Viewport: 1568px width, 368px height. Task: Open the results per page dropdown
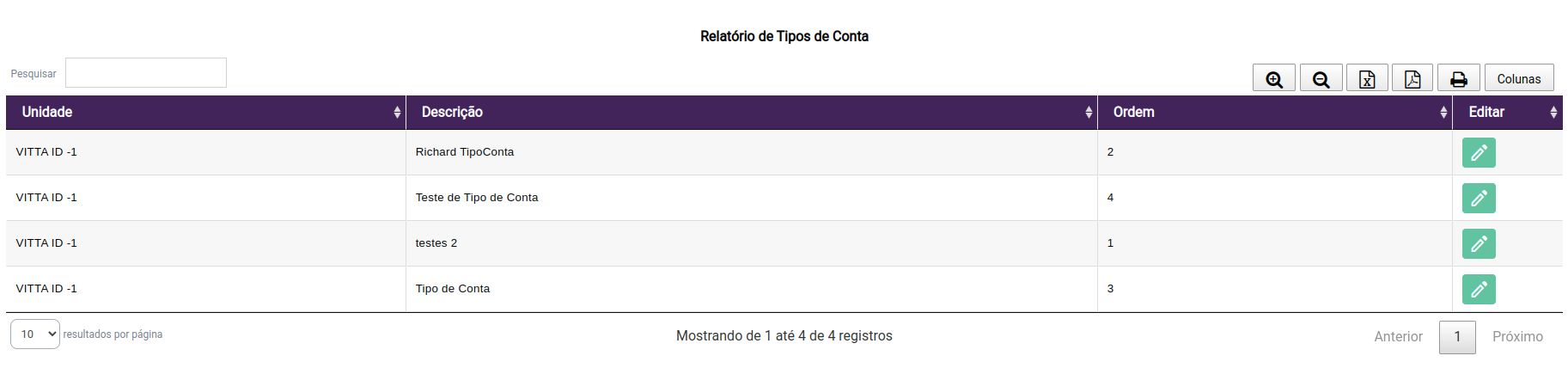pyautogui.click(x=35, y=334)
